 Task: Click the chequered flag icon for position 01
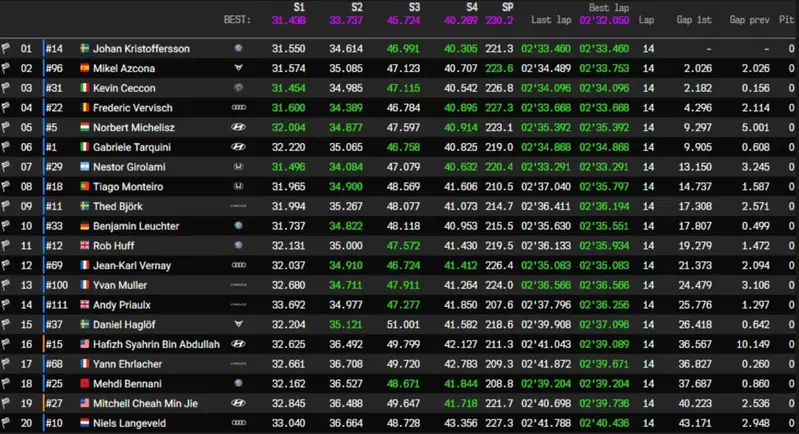tap(6, 48)
